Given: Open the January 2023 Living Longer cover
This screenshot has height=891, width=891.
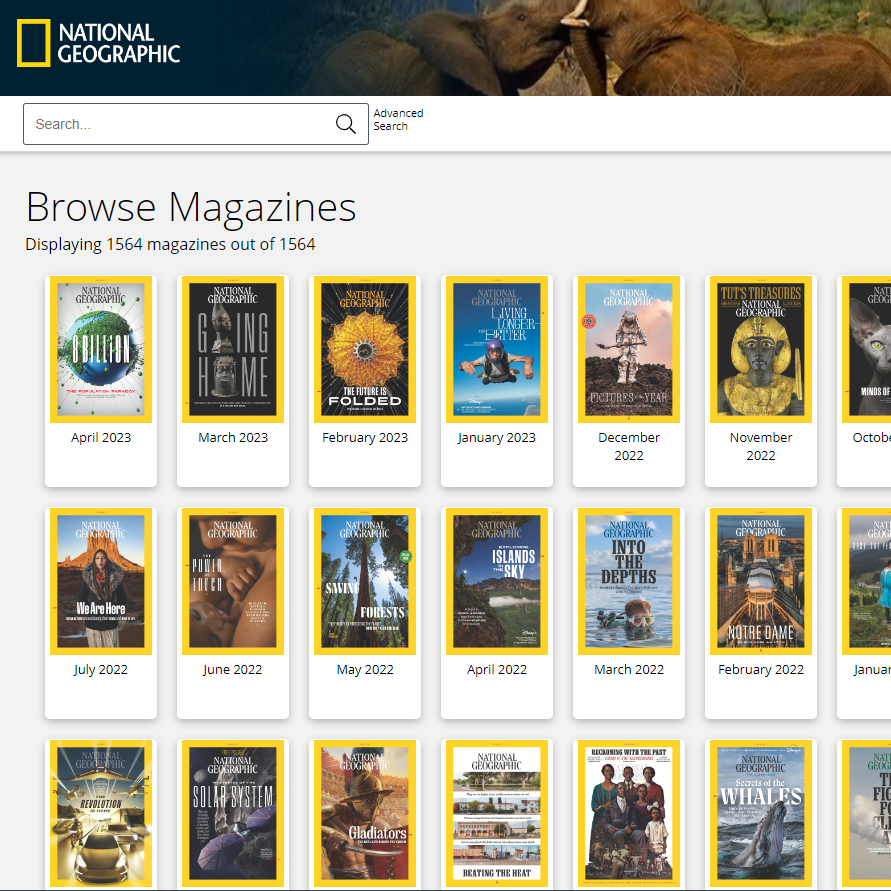Looking at the screenshot, I should (x=497, y=349).
